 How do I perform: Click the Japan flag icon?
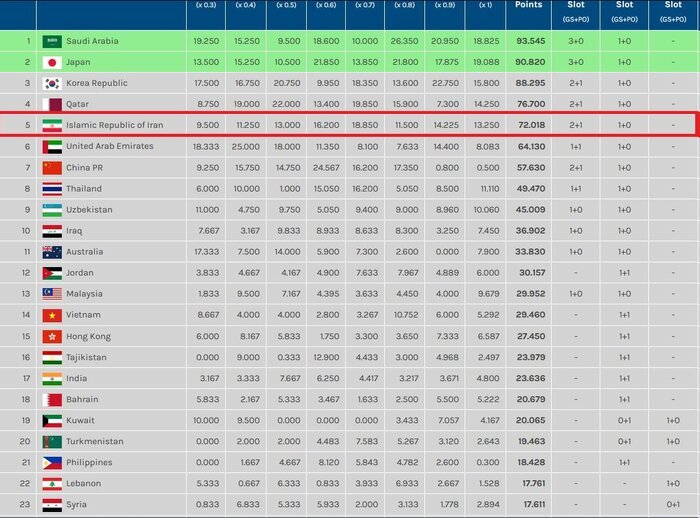pos(52,62)
